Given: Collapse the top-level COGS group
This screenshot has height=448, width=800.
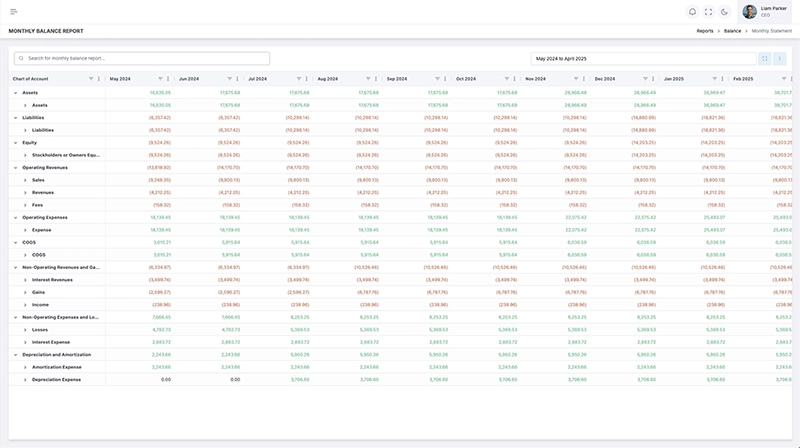Looking at the screenshot, I should (15, 243).
